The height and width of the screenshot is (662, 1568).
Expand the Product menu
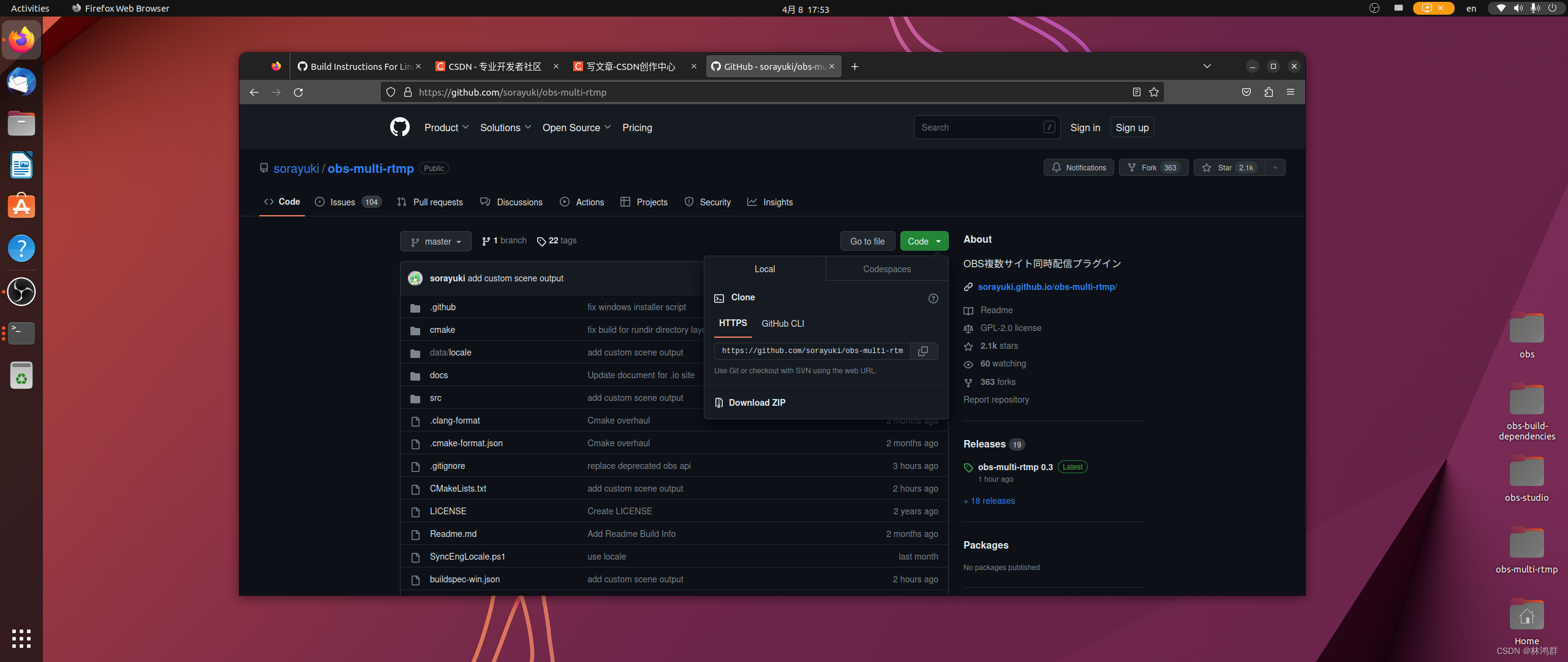pyautogui.click(x=447, y=127)
